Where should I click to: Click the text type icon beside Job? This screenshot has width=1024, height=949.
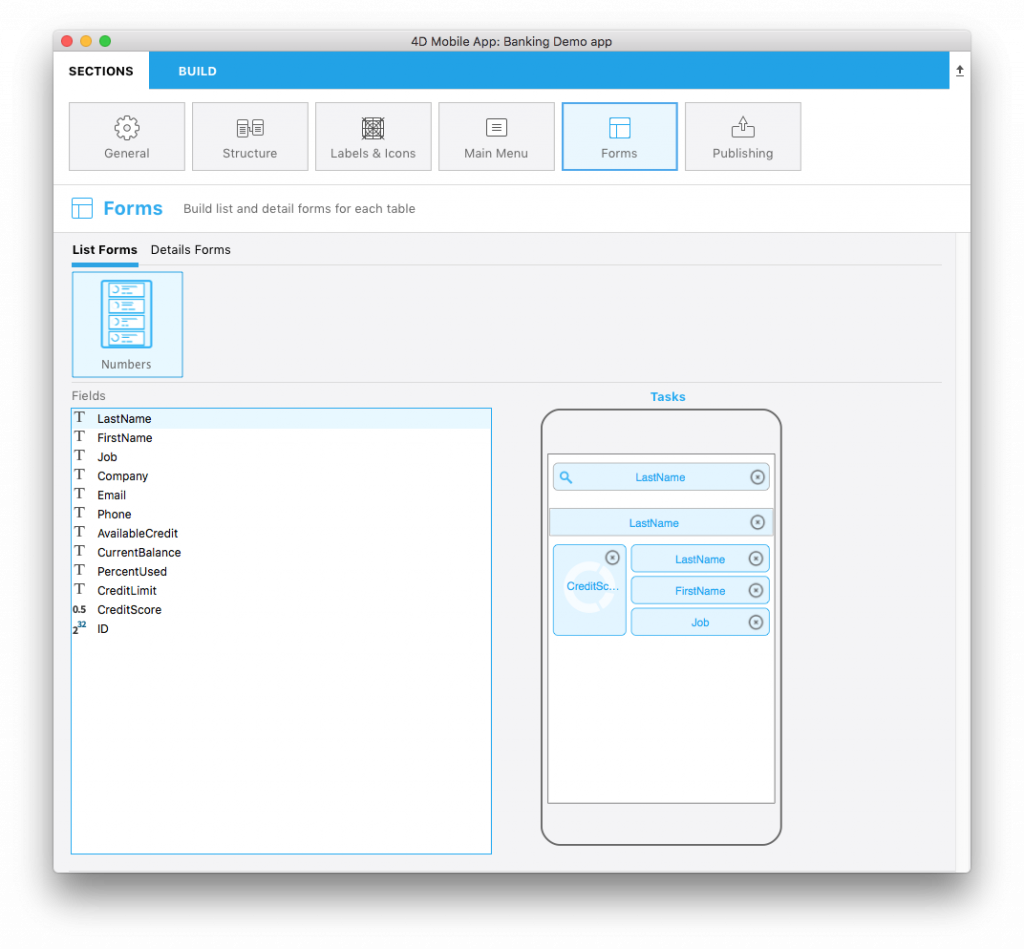[x=80, y=456]
